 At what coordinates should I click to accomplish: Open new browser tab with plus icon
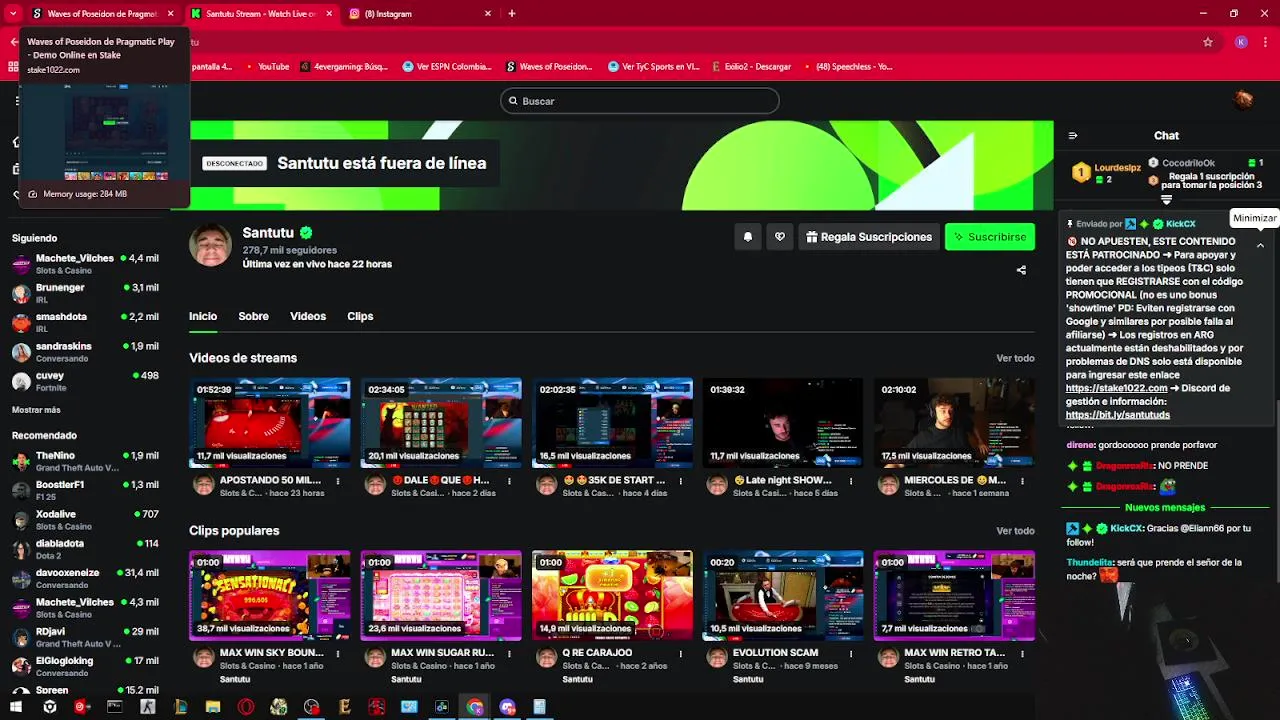tap(512, 14)
